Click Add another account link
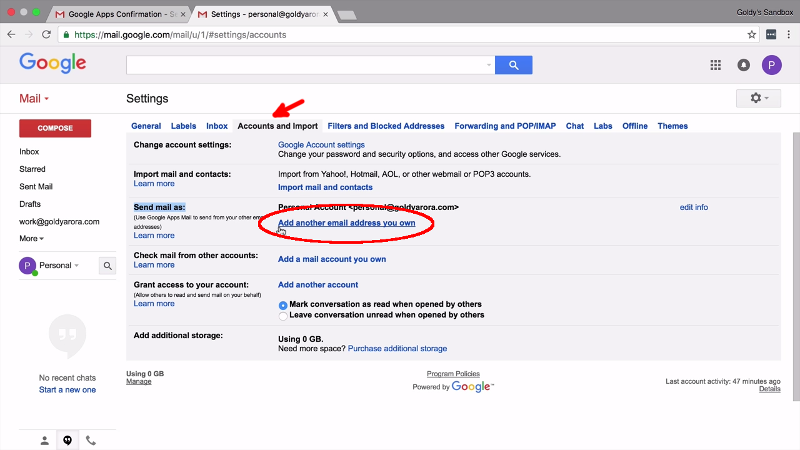Viewport: 800px width, 450px height. pyautogui.click(x=318, y=285)
